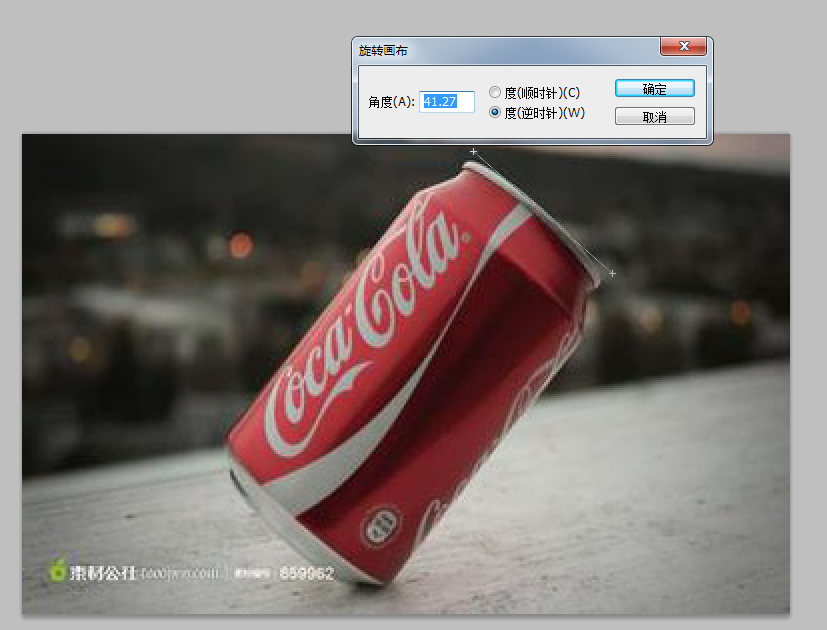Click the 取消 button to cancel rotation
This screenshot has height=630, width=827.
click(655, 116)
